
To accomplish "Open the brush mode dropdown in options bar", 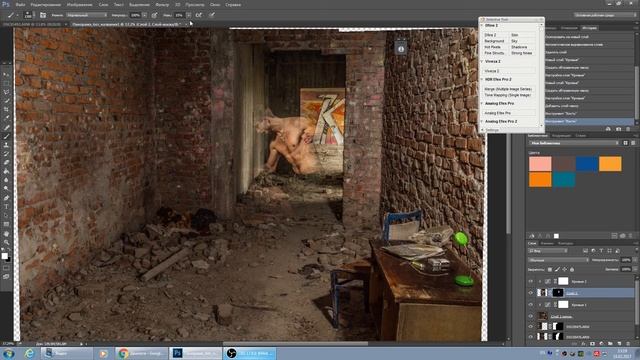I will point(87,15).
